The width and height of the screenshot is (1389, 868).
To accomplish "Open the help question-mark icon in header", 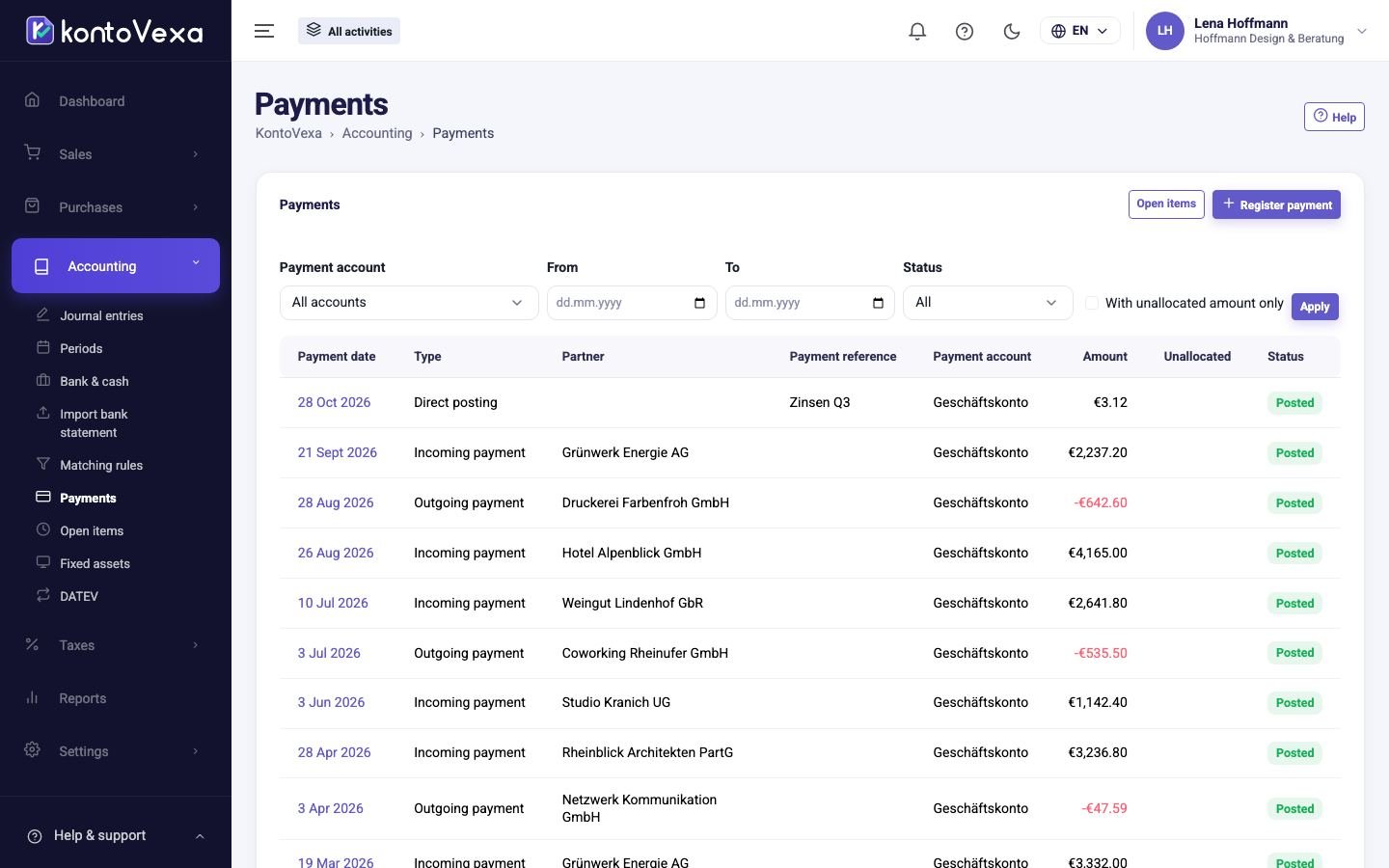I will click(965, 31).
